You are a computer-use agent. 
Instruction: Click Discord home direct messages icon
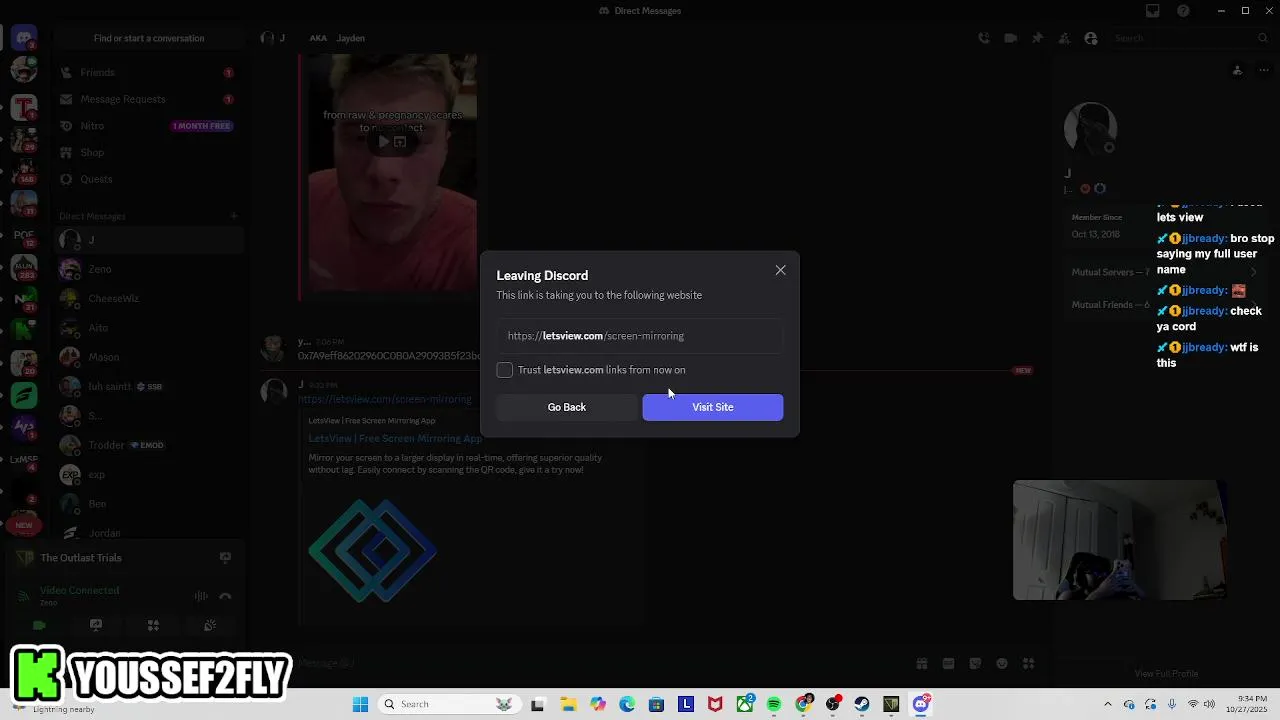click(x=24, y=38)
